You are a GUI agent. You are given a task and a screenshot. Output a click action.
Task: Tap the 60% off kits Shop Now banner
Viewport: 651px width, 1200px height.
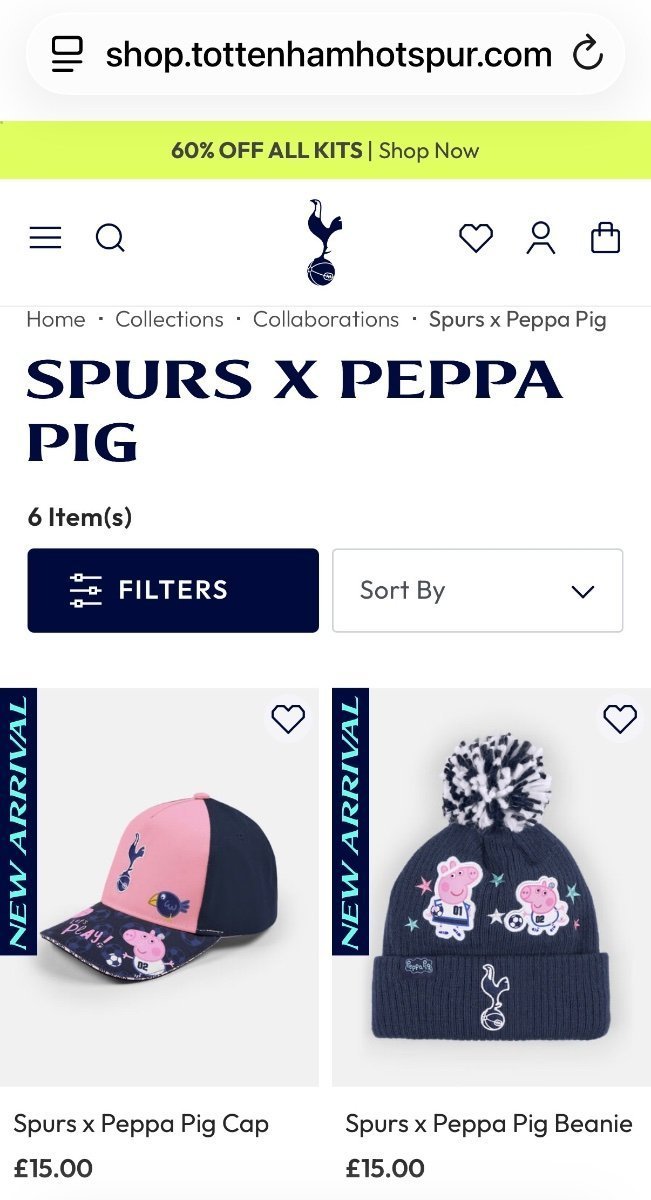click(x=325, y=151)
